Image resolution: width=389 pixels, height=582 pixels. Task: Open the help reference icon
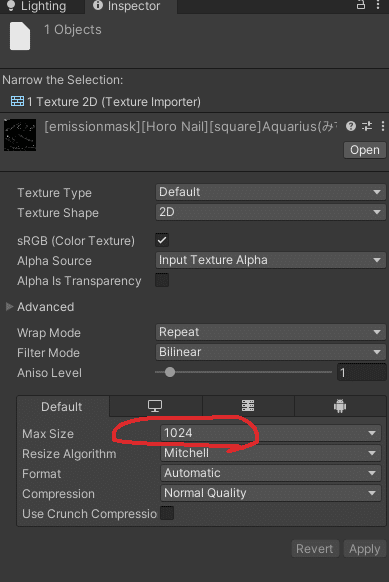click(x=351, y=126)
